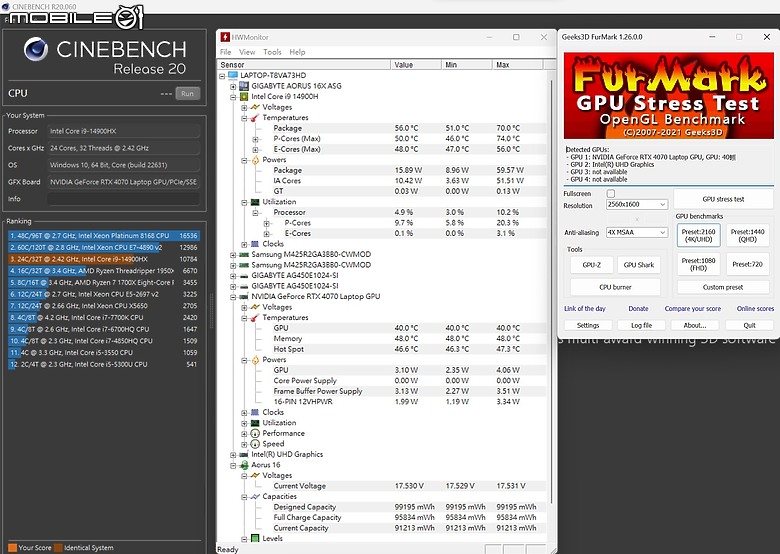The width and height of the screenshot is (780, 554).
Task: Click the battery Levels icon
Action: [255, 539]
